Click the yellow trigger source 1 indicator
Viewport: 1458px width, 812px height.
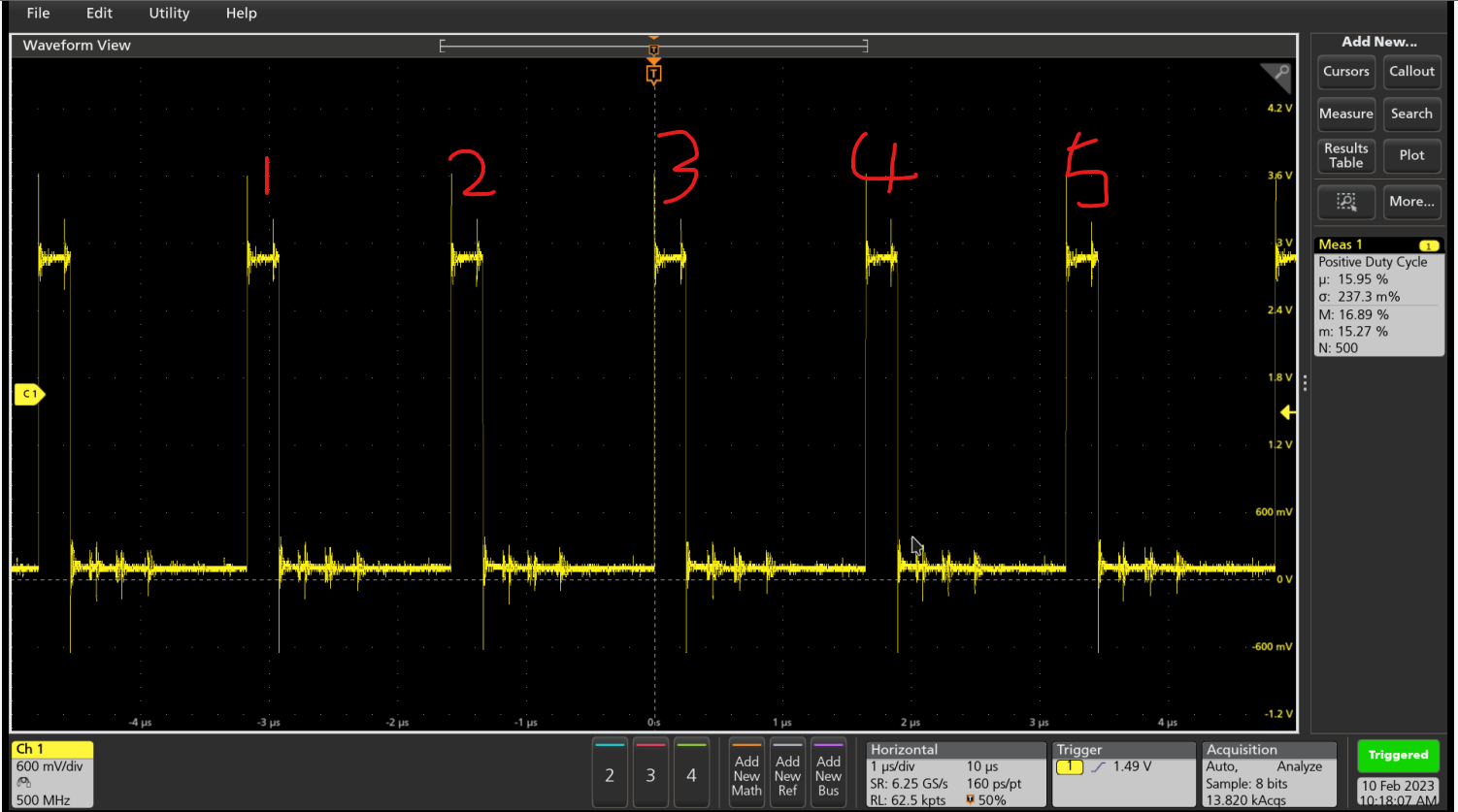pos(1069,766)
